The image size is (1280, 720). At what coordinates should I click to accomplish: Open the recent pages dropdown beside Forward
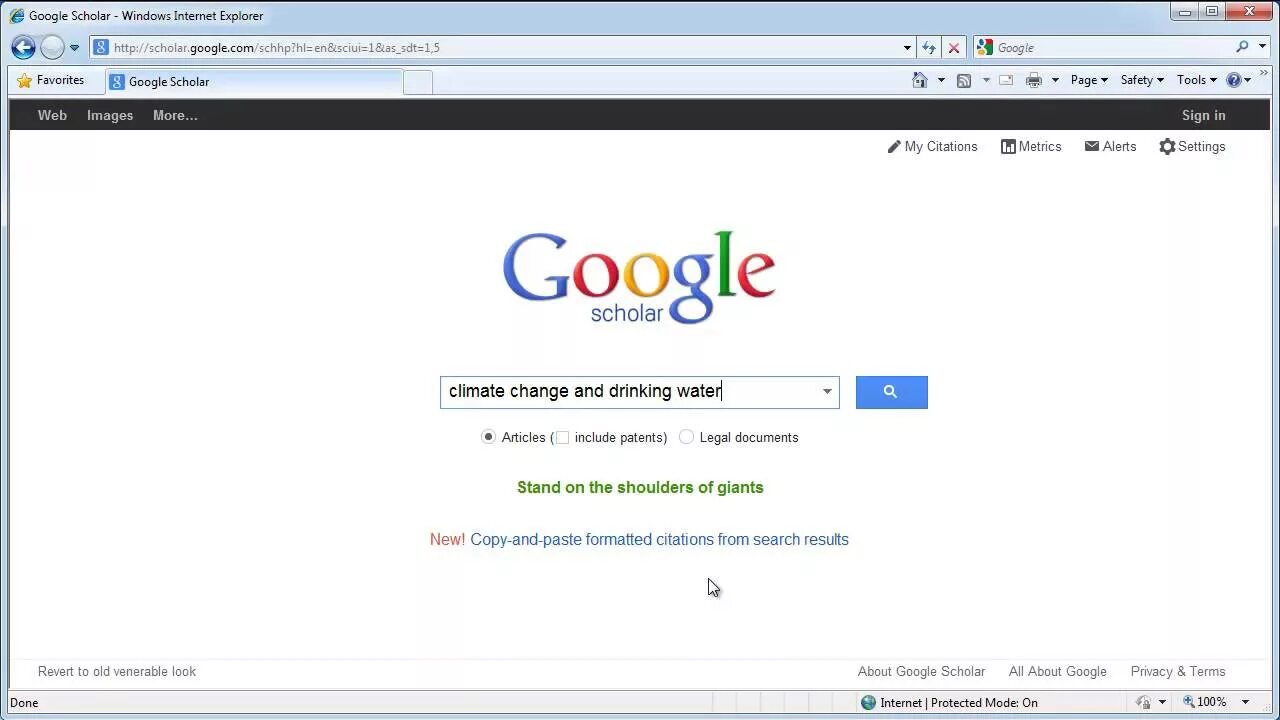coord(74,48)
